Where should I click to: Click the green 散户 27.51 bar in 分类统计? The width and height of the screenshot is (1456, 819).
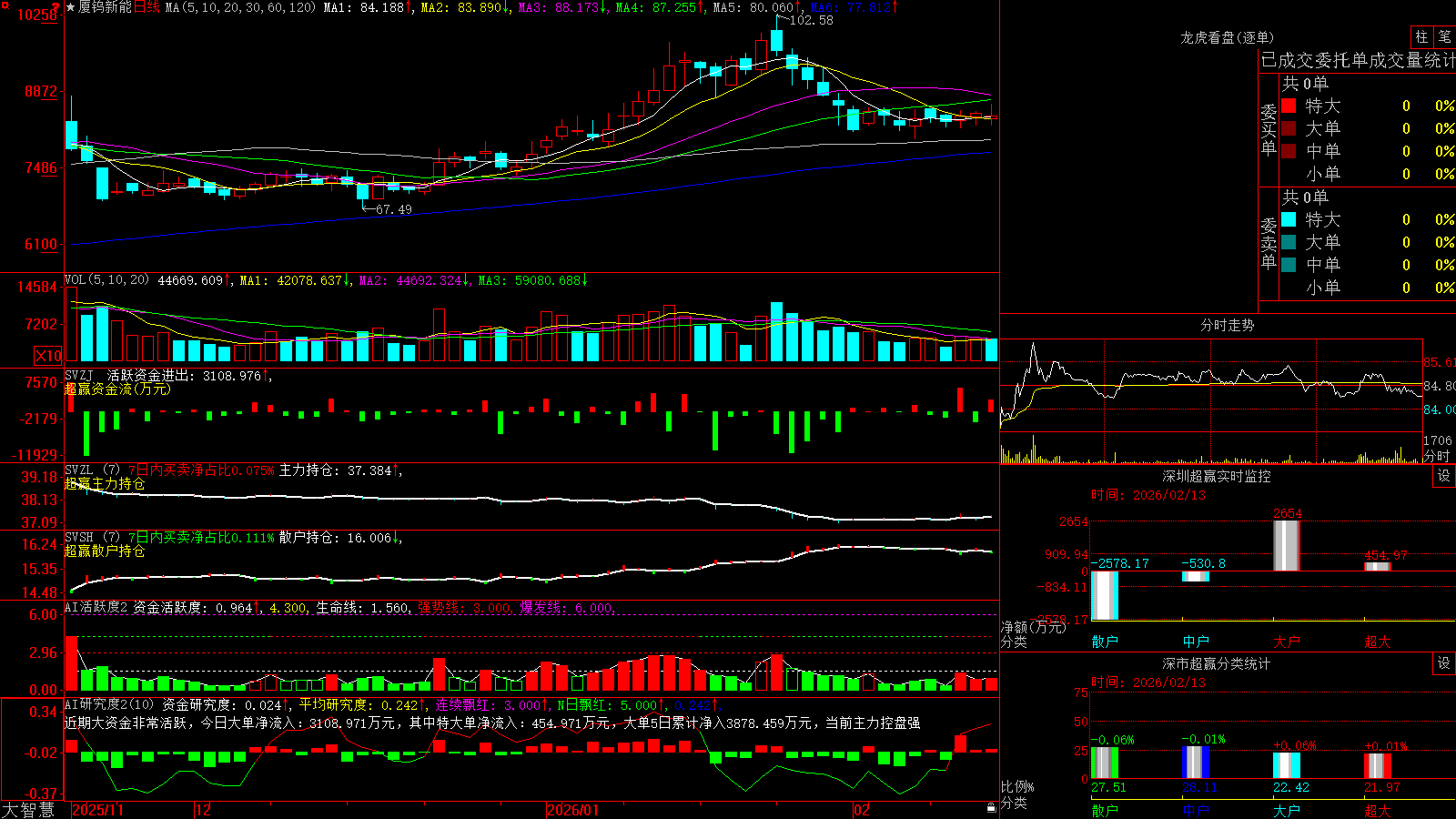coord(1104,763)
